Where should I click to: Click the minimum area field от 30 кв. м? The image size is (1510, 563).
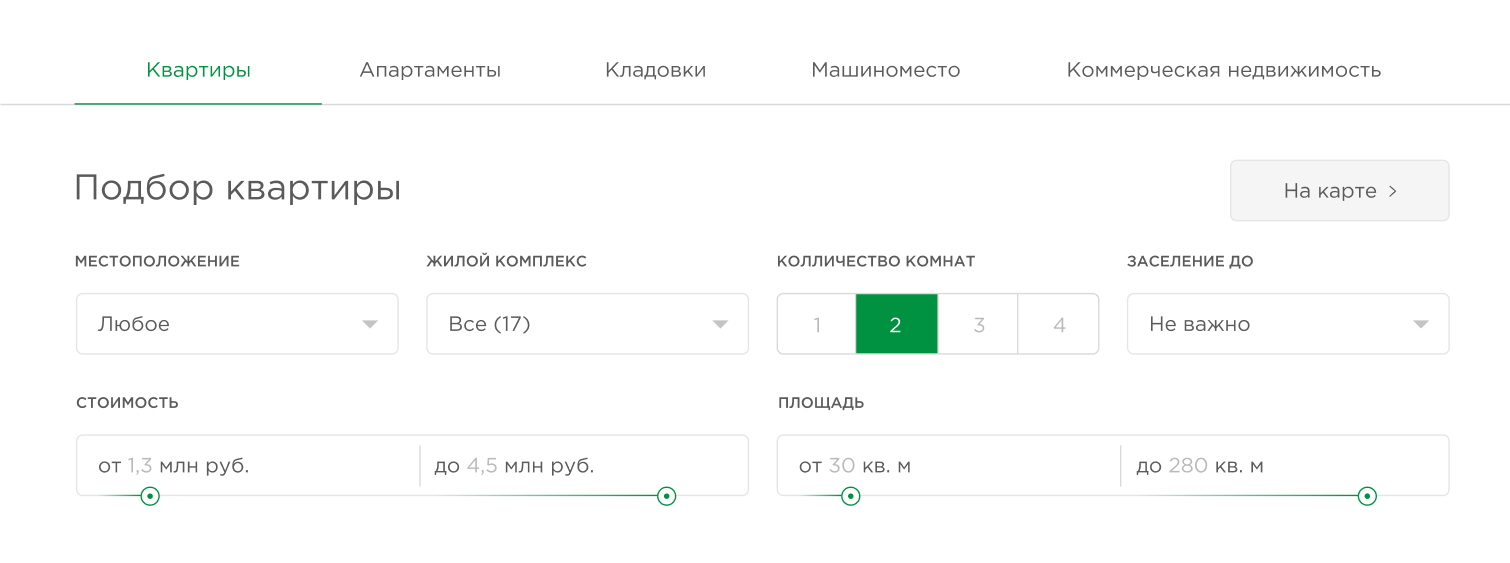point(948,465)
